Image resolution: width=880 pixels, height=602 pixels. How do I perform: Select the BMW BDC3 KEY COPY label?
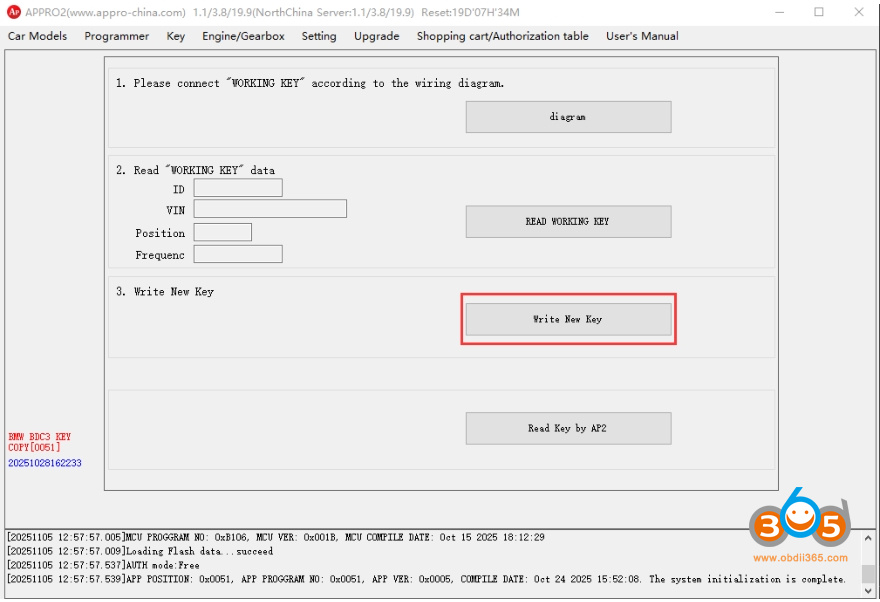tap(40, 442)
